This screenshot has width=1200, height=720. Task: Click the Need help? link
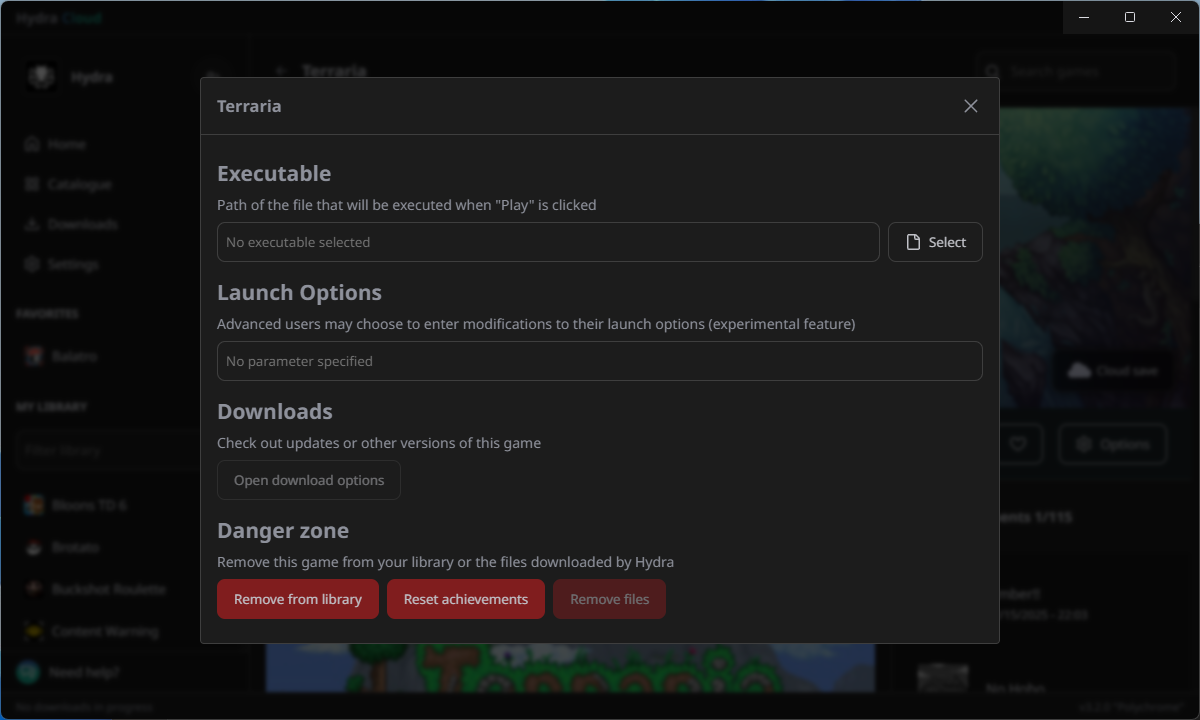(83, 672)
